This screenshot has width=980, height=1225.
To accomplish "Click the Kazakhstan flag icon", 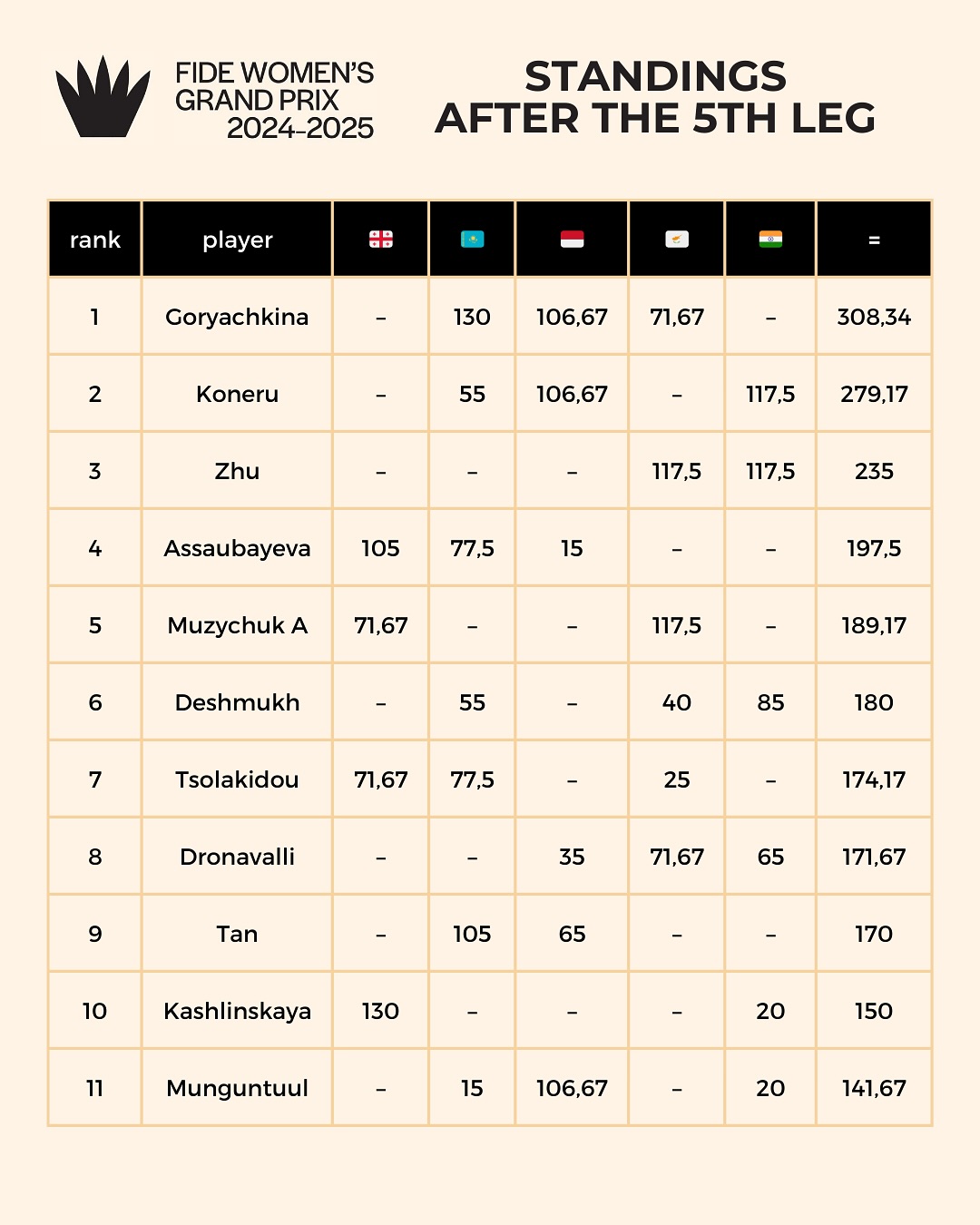I will 472,240.
